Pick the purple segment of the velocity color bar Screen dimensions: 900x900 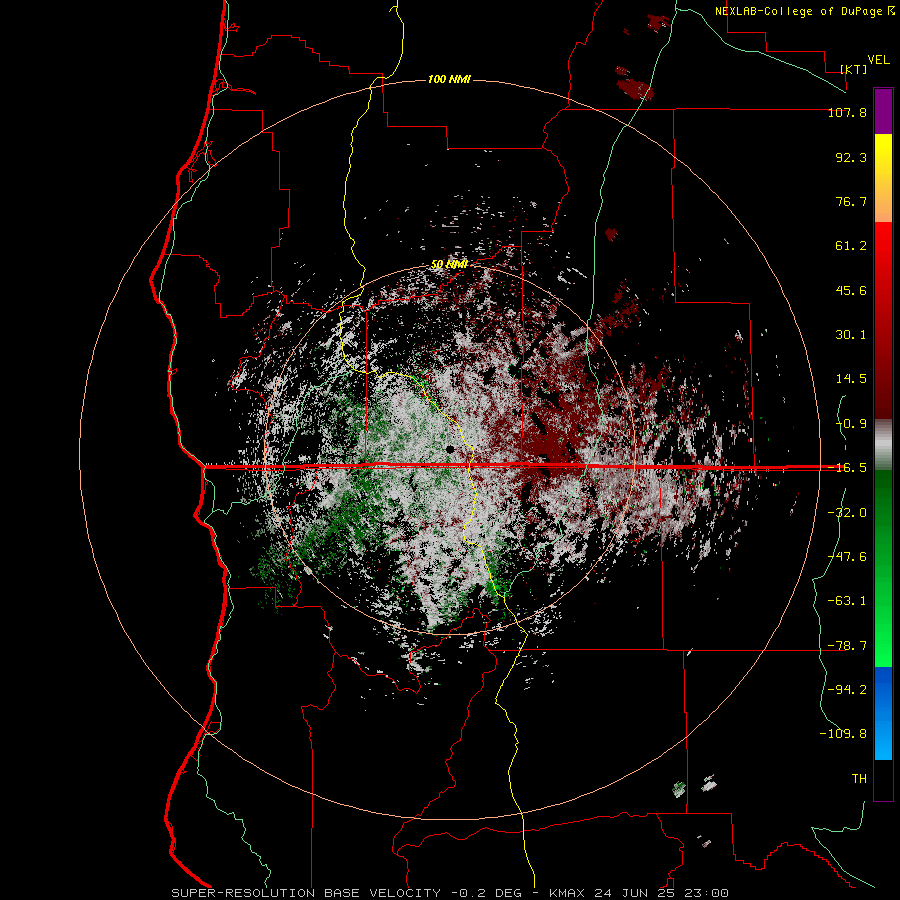pos(883,111)
